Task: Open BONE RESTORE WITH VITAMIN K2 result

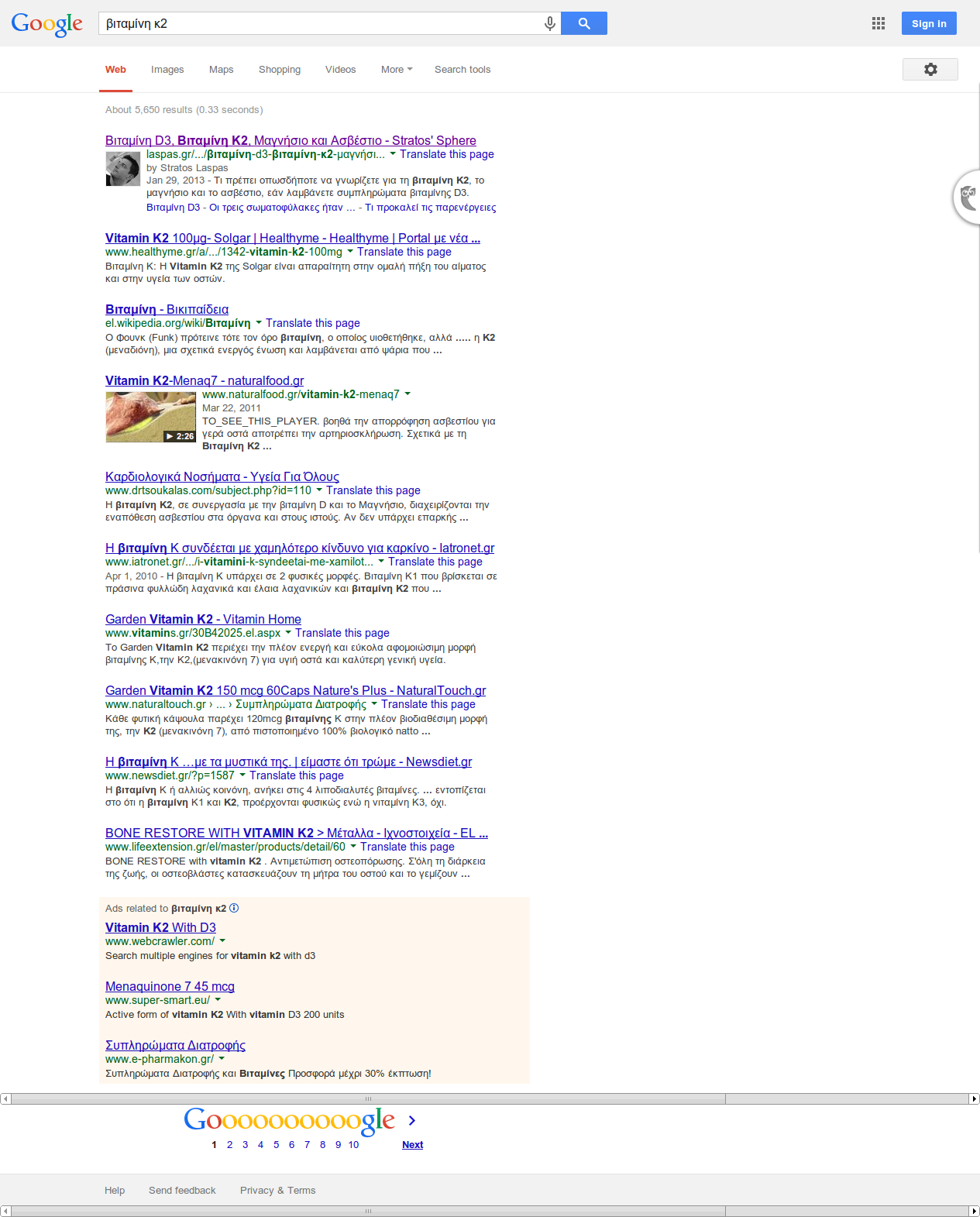Action: (297, 833)
